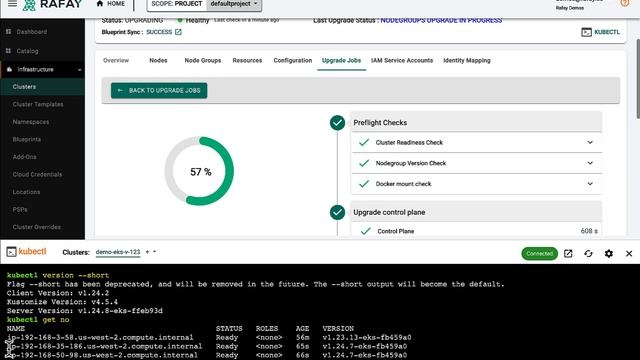
Task: Click the Docker mount check tick icon
Action: click(x=364, y=184)
